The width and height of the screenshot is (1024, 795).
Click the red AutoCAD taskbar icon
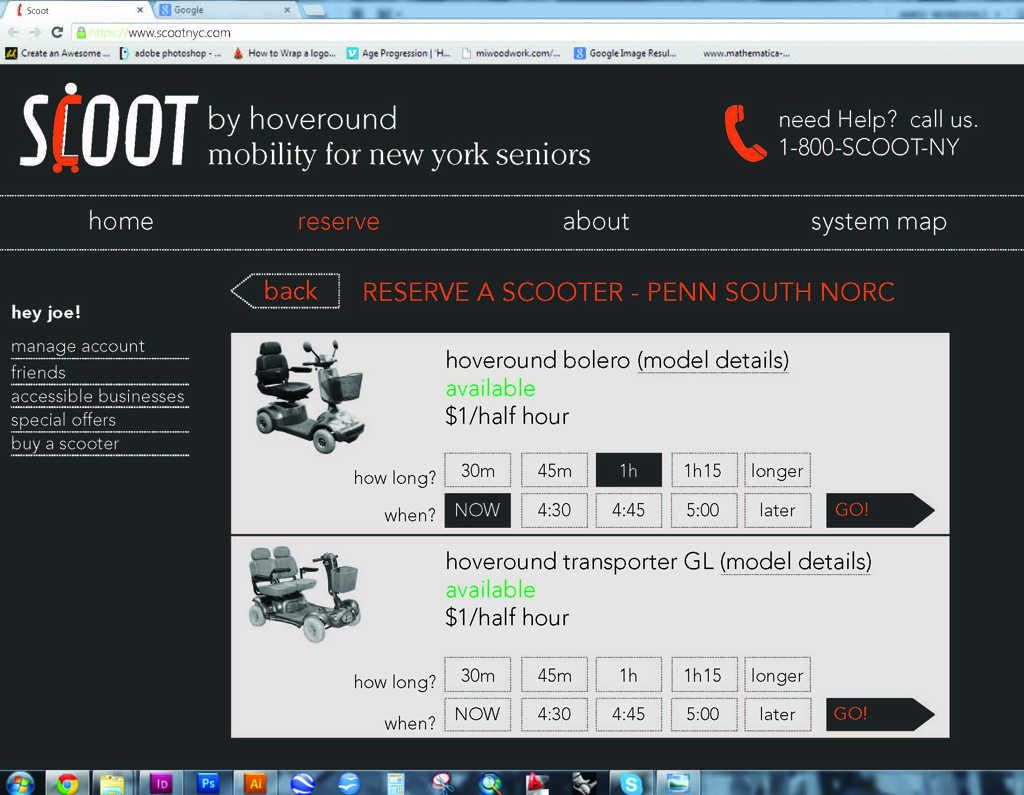[x=537, y=783]
